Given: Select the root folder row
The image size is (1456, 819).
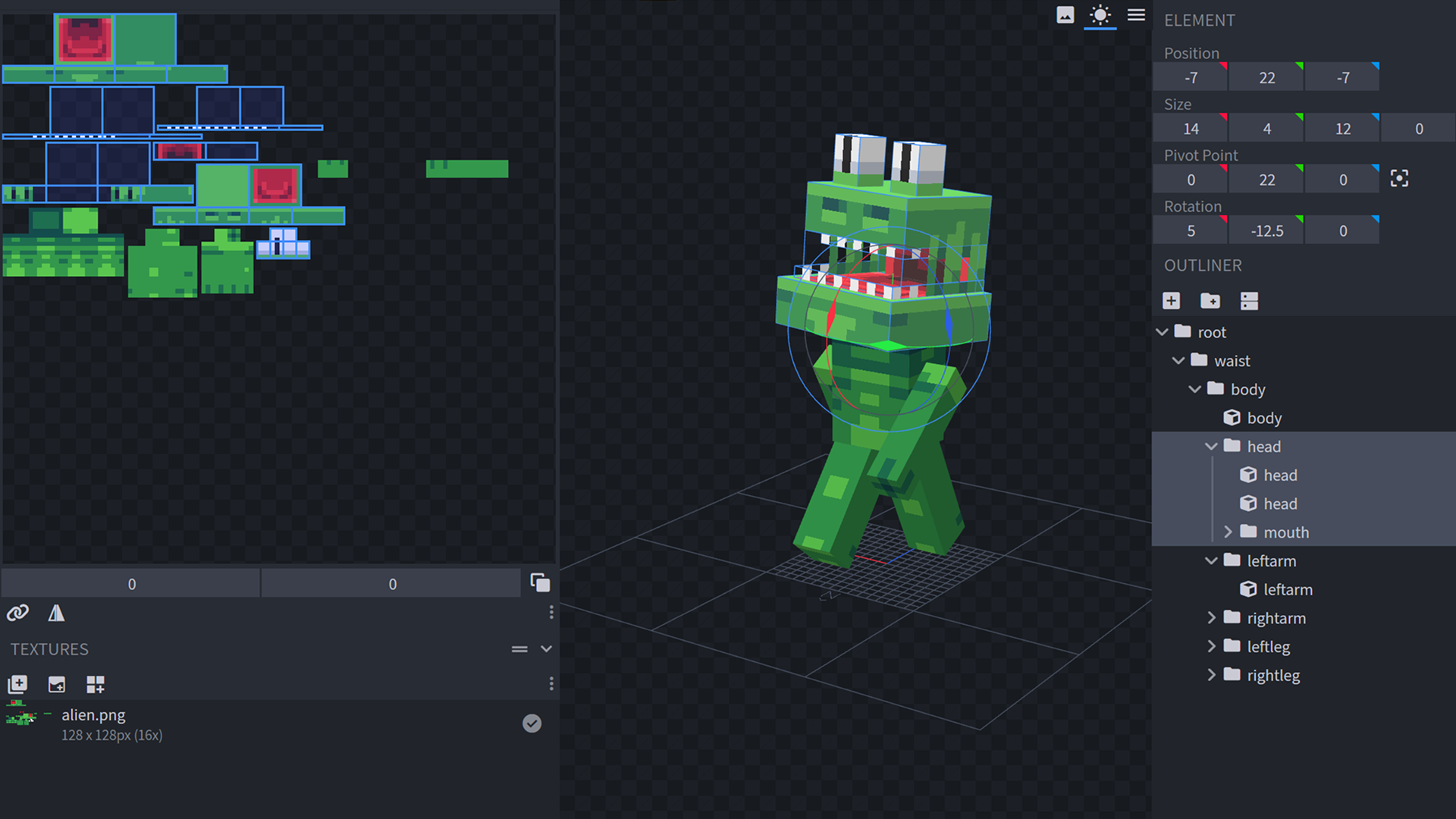Looking at the screenshot, I should (x=1304, y=332).
